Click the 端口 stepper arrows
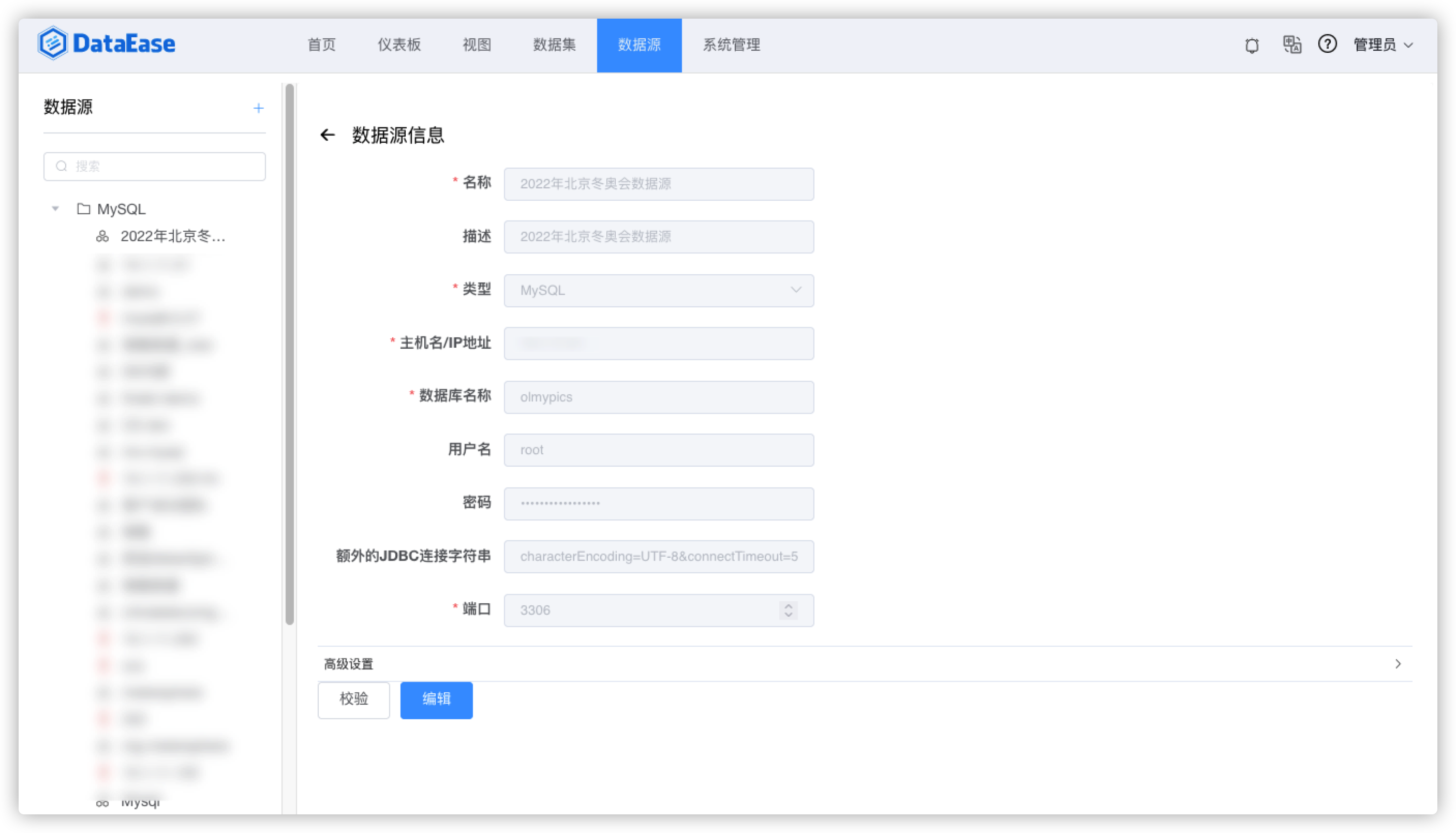The width and height of the screenshot is (1456, 833). pyautogui.click(x=789, y=611)
